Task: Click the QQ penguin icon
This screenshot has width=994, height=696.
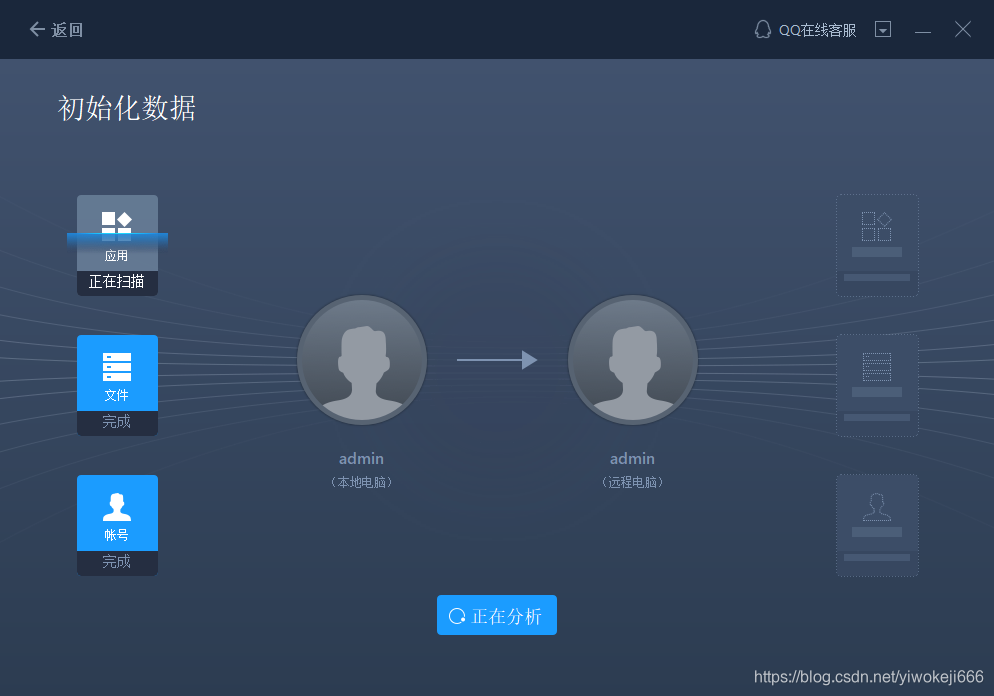Action: pos(763,29)
